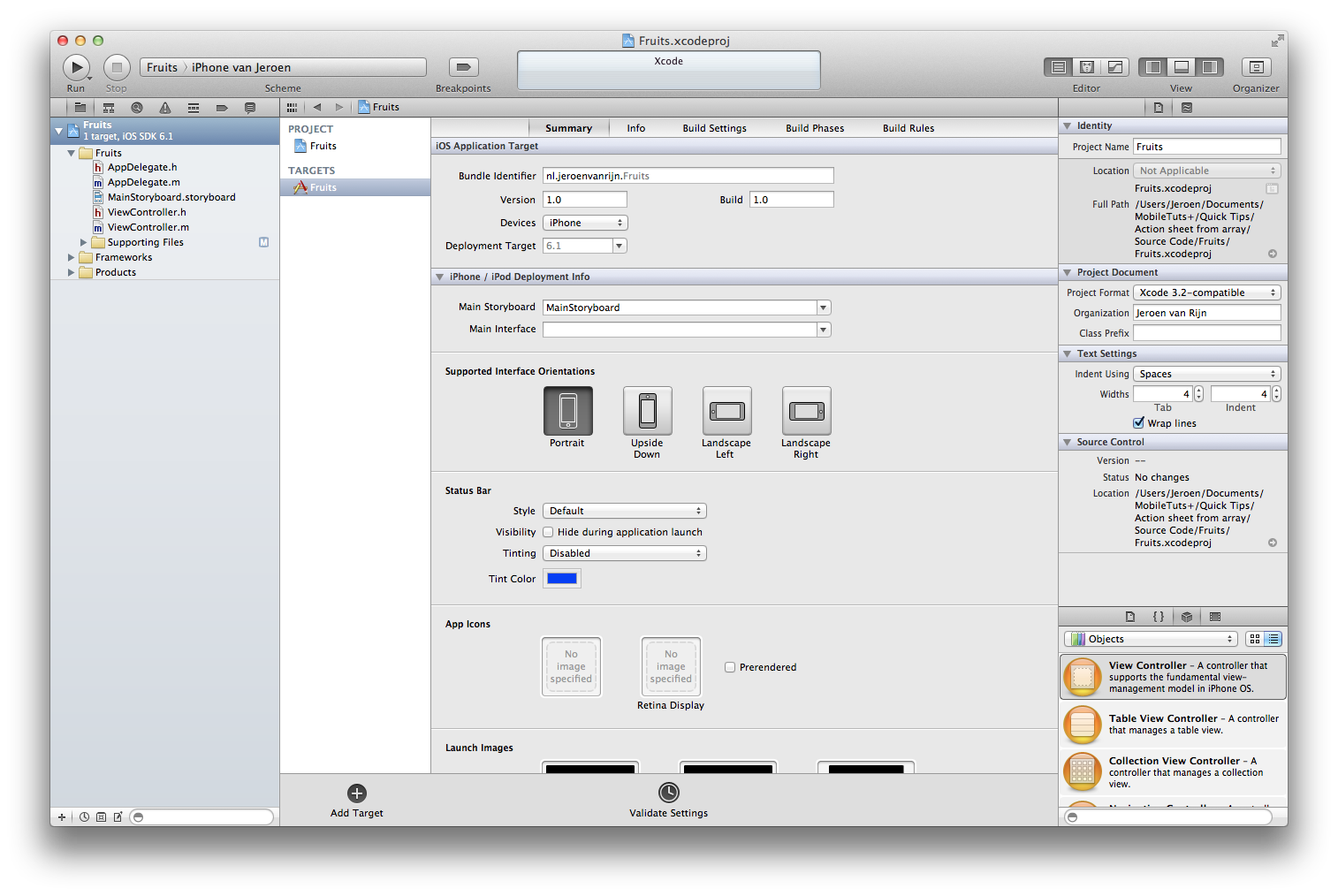Click the Bundle Identifier field

(x=688, y=176)
